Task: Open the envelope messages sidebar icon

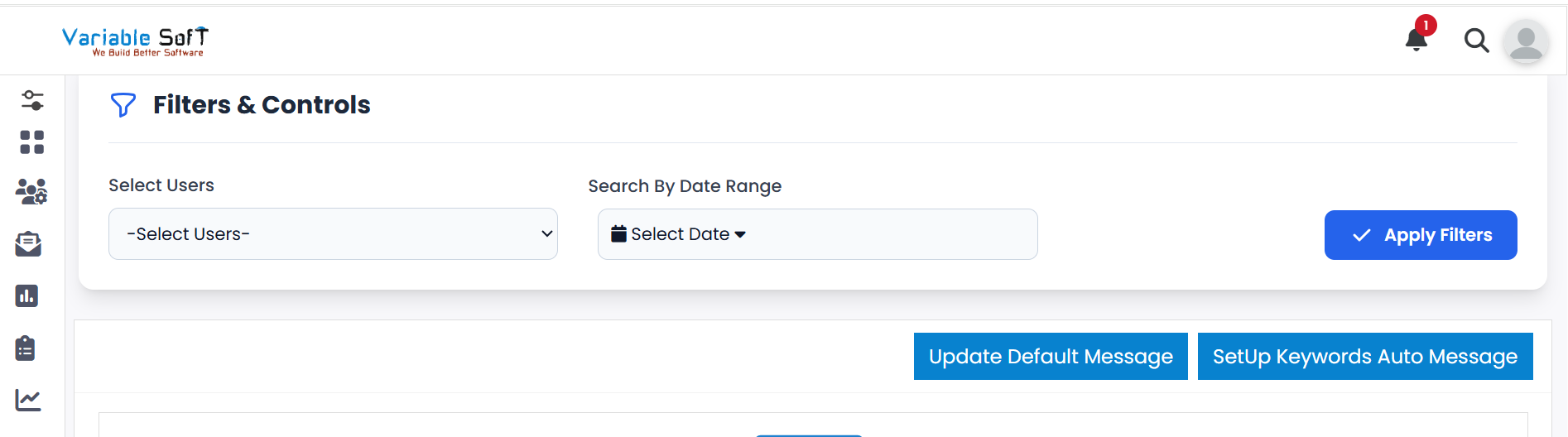Action: pos(28,244)
